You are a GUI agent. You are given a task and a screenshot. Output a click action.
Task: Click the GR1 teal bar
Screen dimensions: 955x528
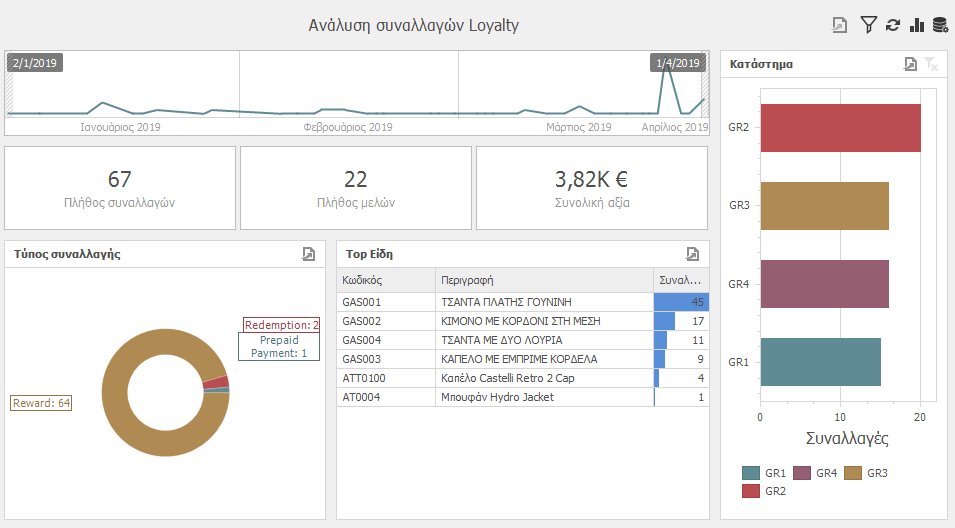coord(820,362)
